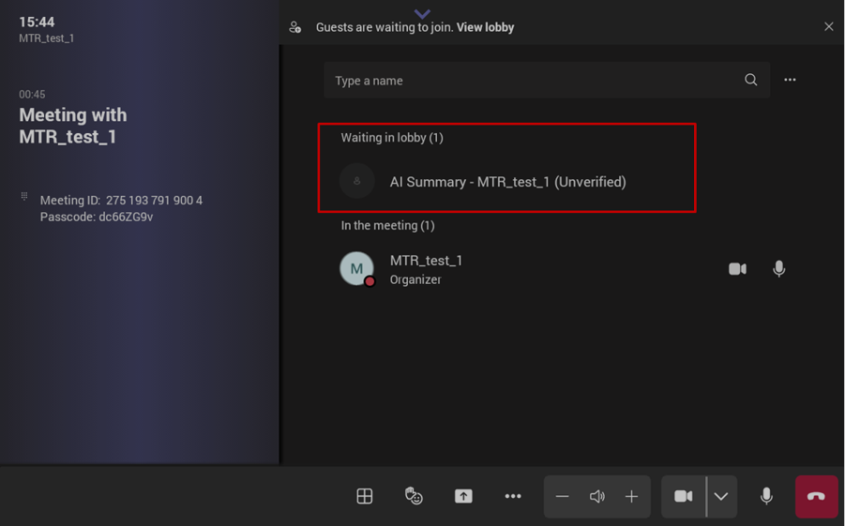Decrease volume with minus button
This screenshot has height=526, width=845.
point(562,496)
